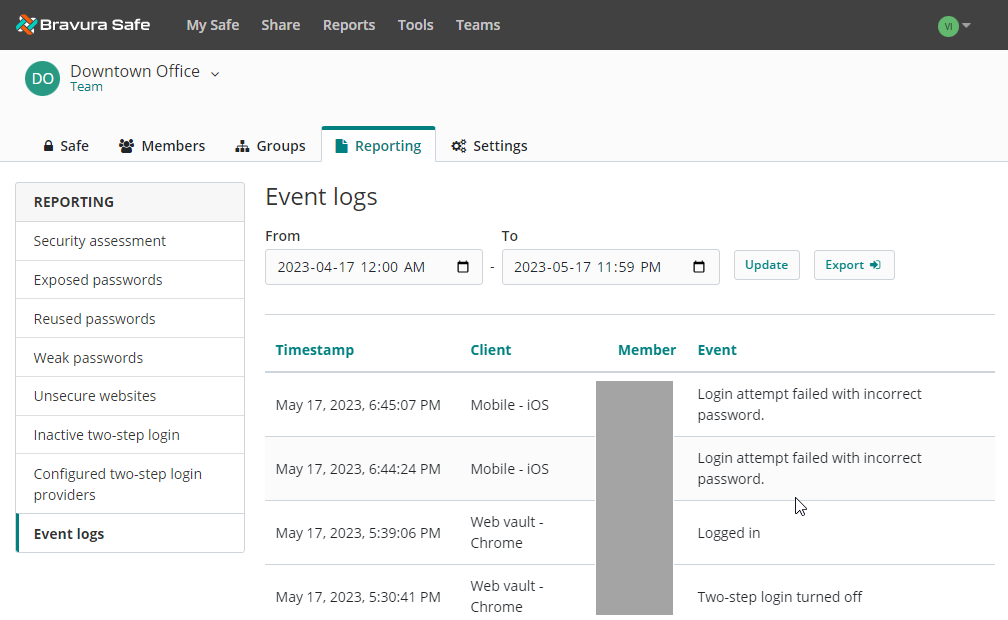Screen dimensions: 1008x620
Task: Open the user account dropdown at top right
Action: coord(964,26)
